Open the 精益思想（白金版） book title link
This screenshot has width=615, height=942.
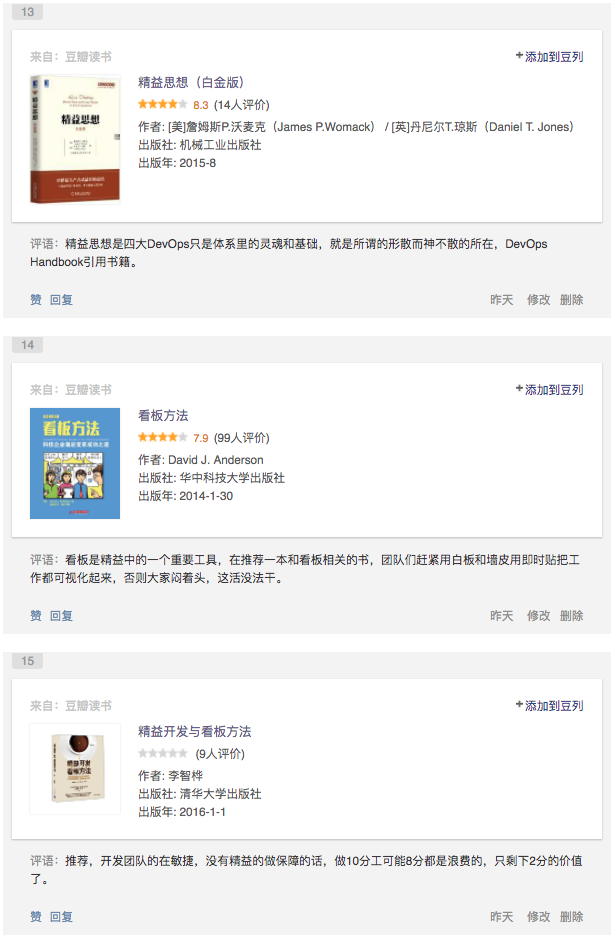coord(190,82)
